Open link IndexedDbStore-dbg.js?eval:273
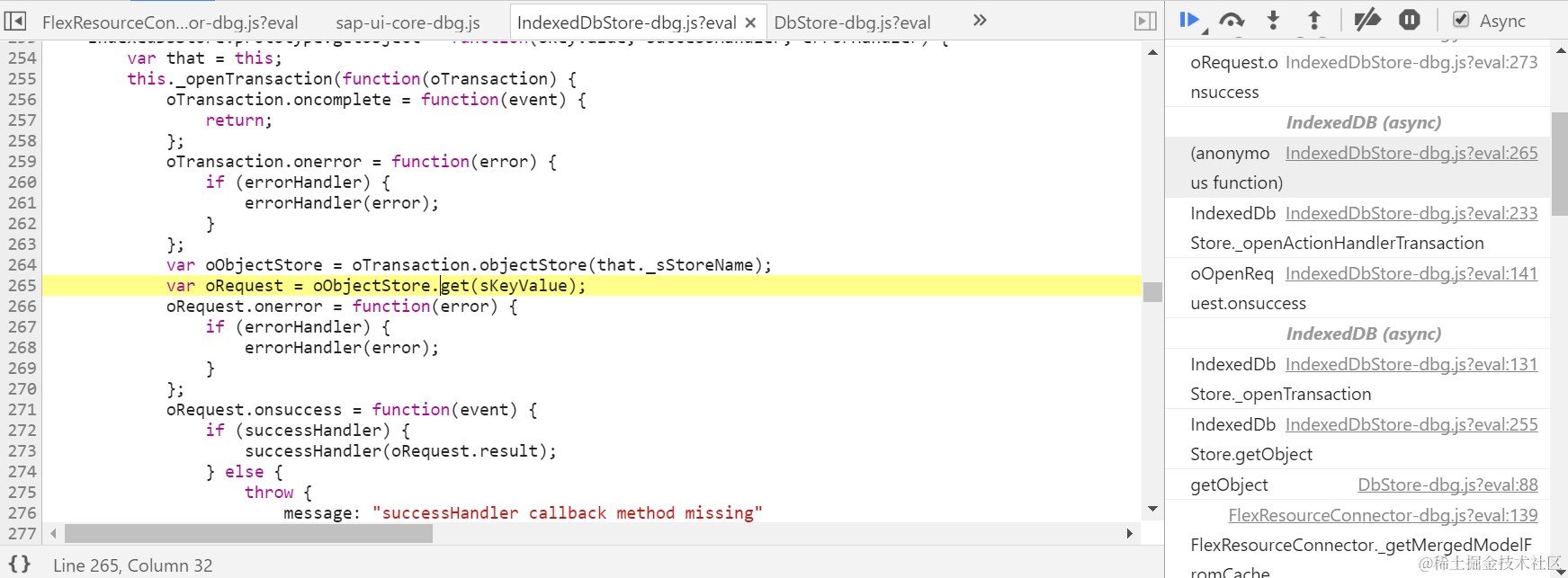The height and width of the screenshot is (578, 1568). pyautogui.click(x=1411, y=62)
